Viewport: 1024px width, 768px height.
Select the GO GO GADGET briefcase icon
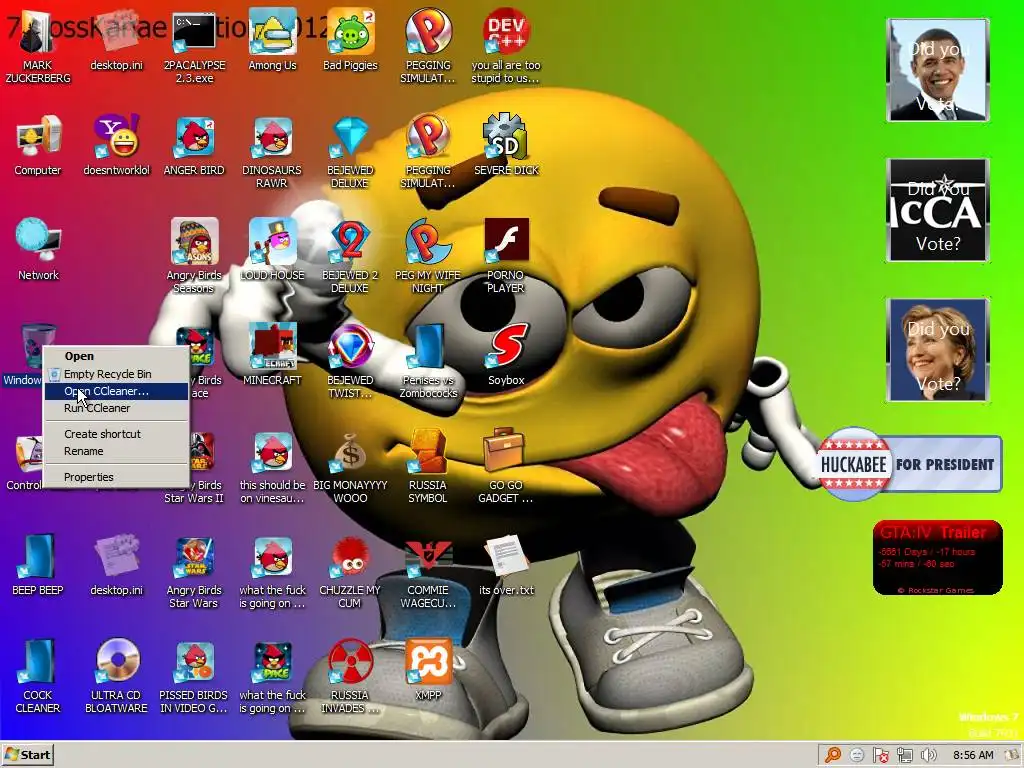[506, 466]
